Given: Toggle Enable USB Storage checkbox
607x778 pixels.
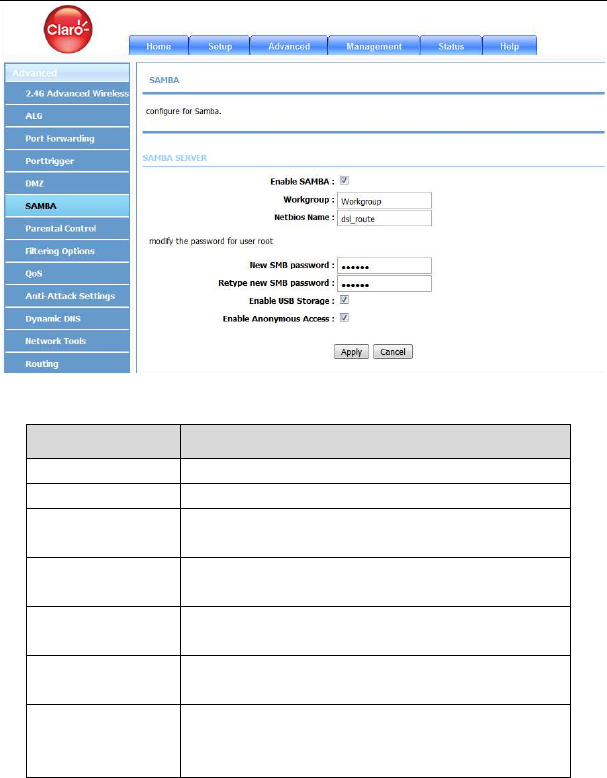Looking at the screenshot, I should tap(344, 300).
